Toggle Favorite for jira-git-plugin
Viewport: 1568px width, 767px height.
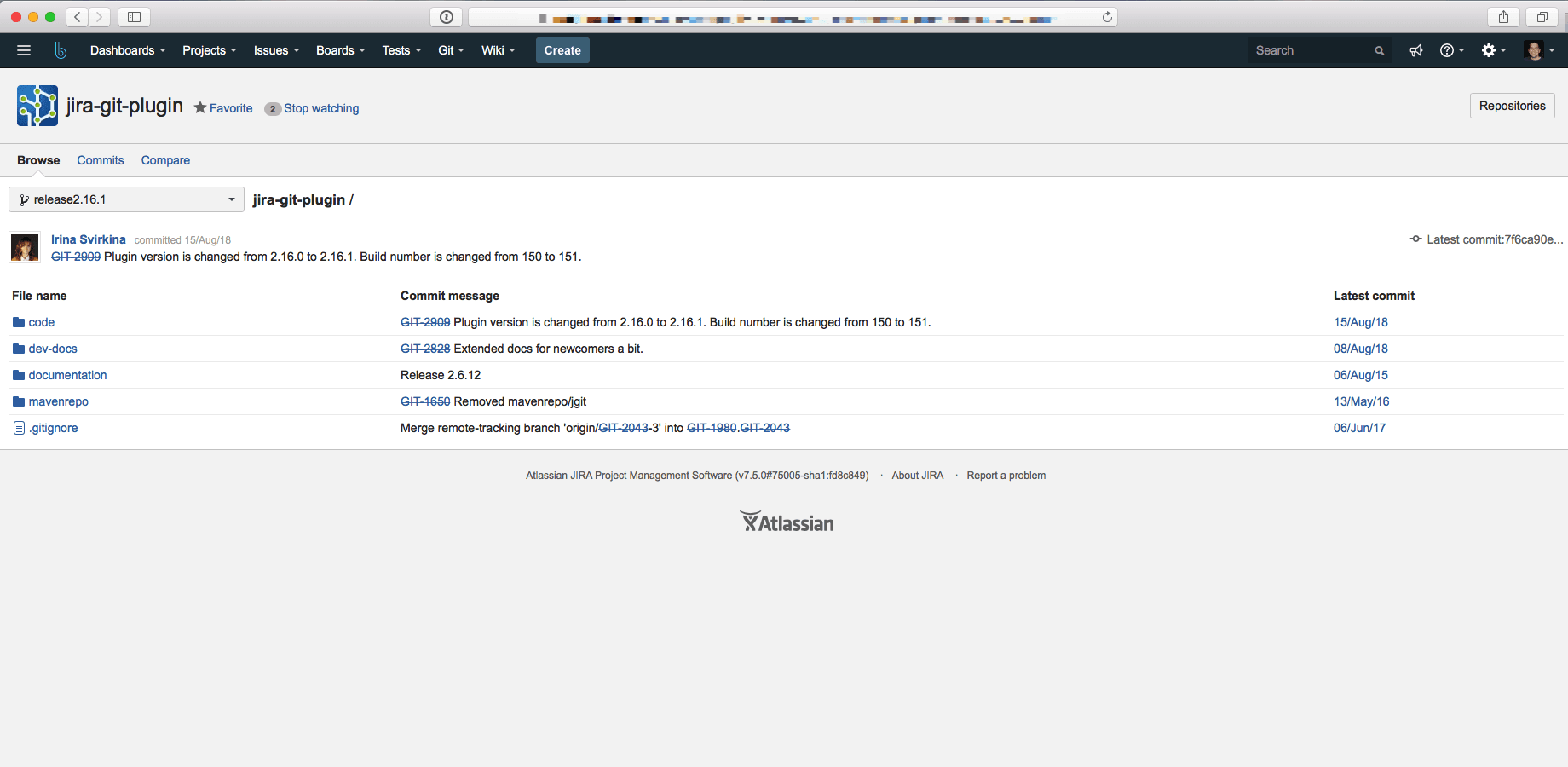tap(222, 108)
